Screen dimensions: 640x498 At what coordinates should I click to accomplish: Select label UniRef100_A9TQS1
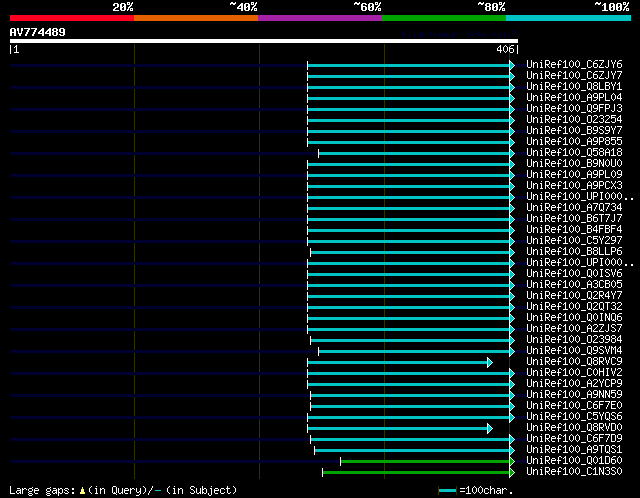pyautogui.click(x=574, y=450)
